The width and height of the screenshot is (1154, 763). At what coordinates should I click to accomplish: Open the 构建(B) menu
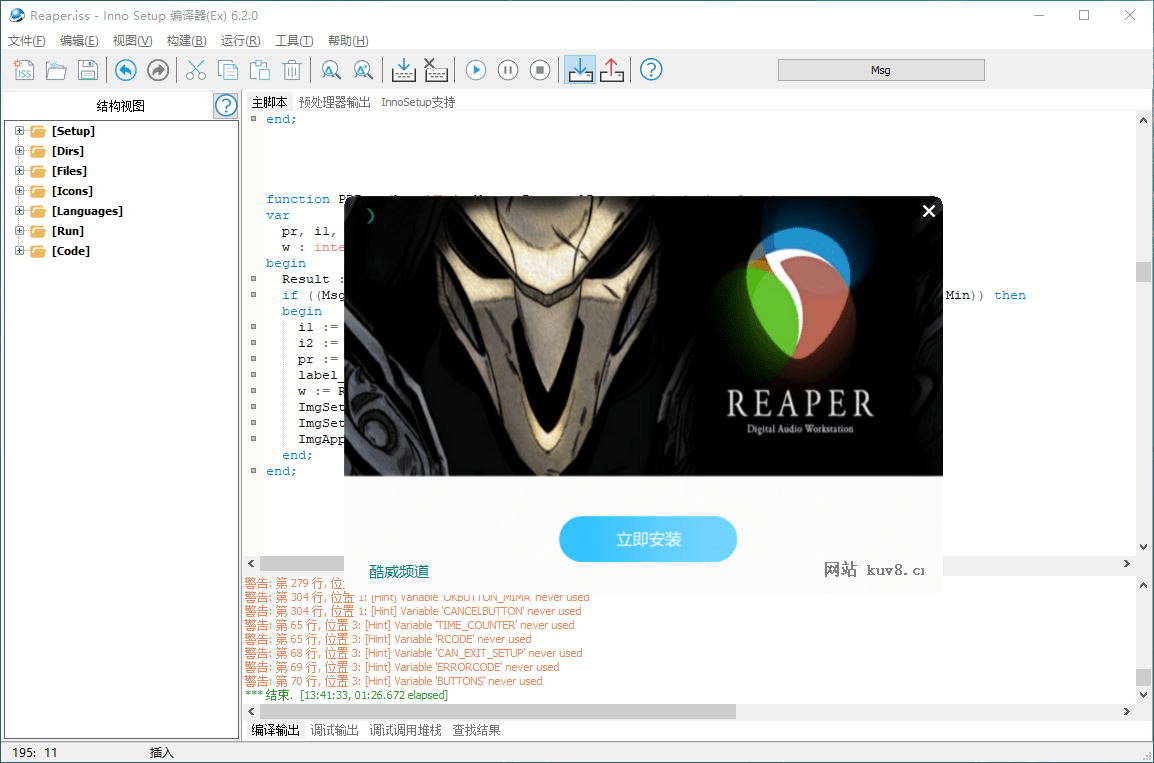(x=186, y=40)
